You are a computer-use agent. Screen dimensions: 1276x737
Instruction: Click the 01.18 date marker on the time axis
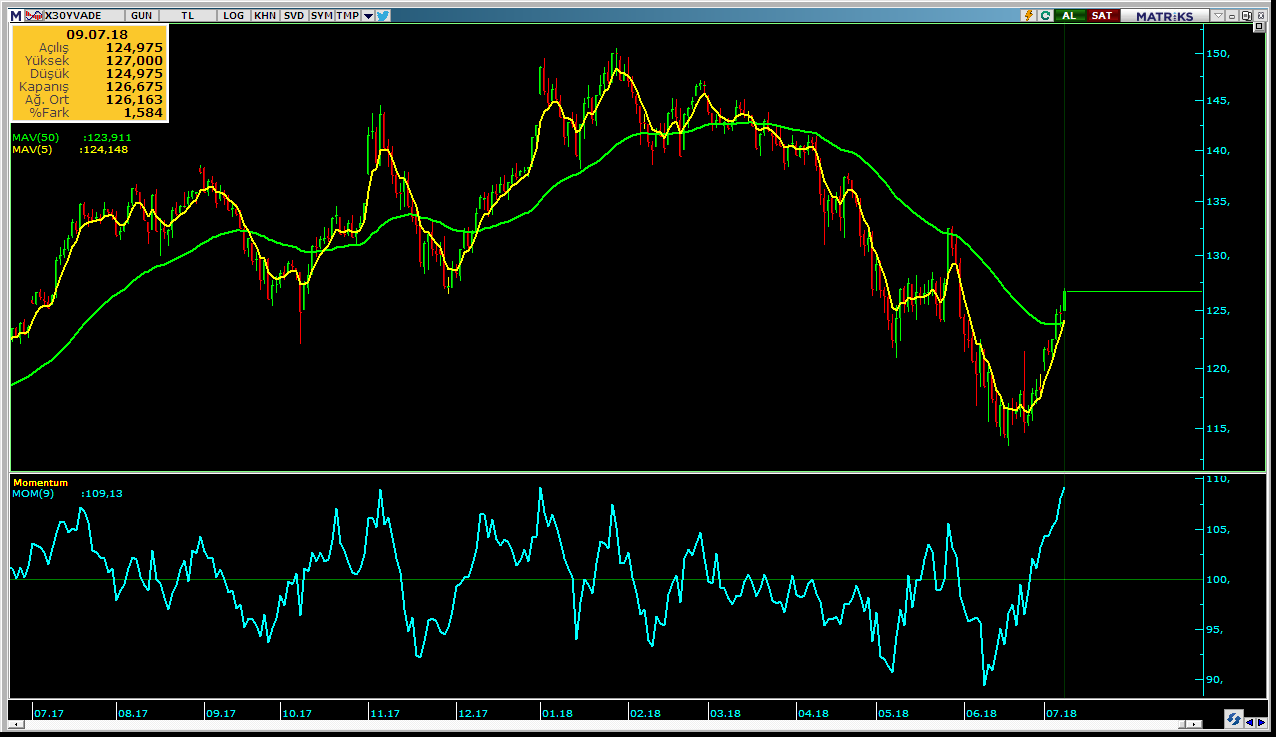(557, 714)
